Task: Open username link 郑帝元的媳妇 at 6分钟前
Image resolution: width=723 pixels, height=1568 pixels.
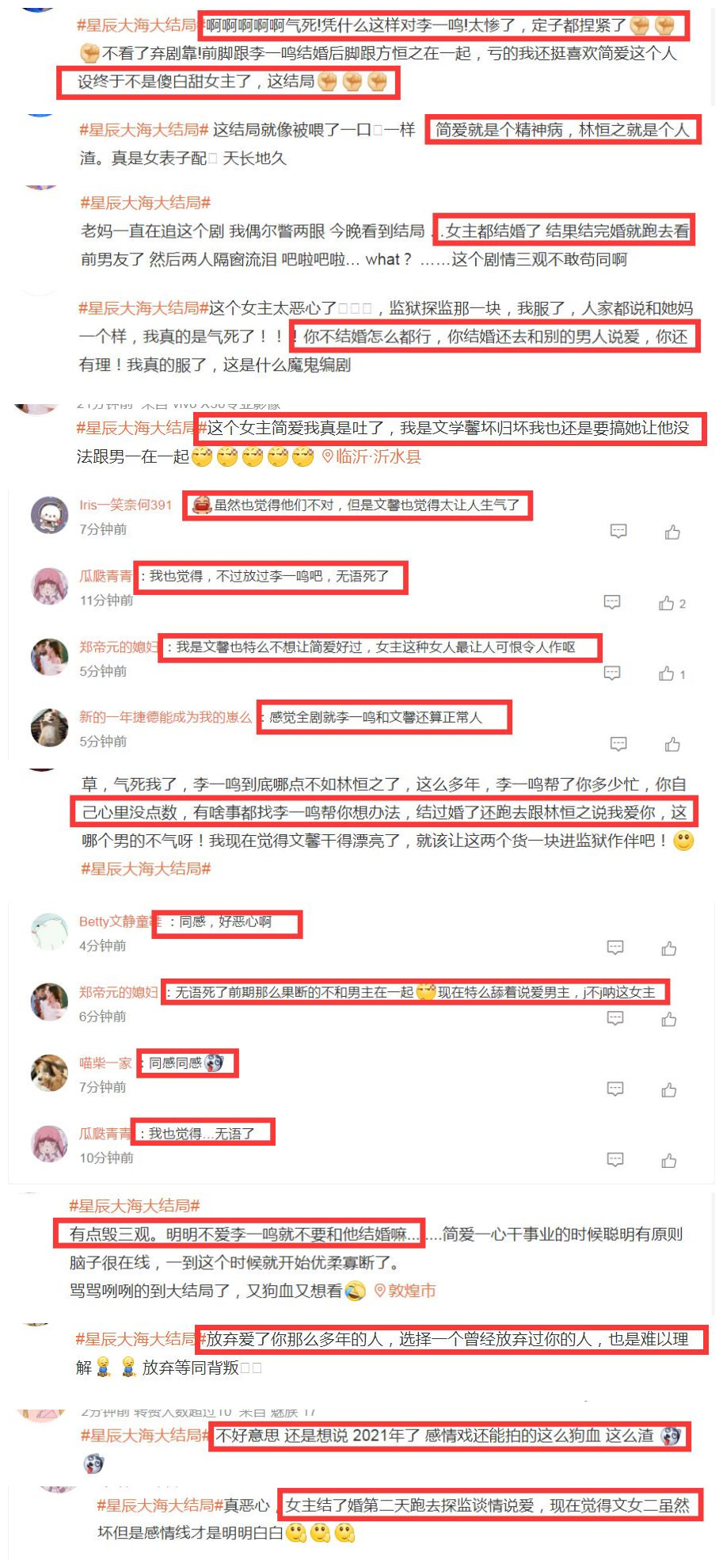Action: click(119, 992)
